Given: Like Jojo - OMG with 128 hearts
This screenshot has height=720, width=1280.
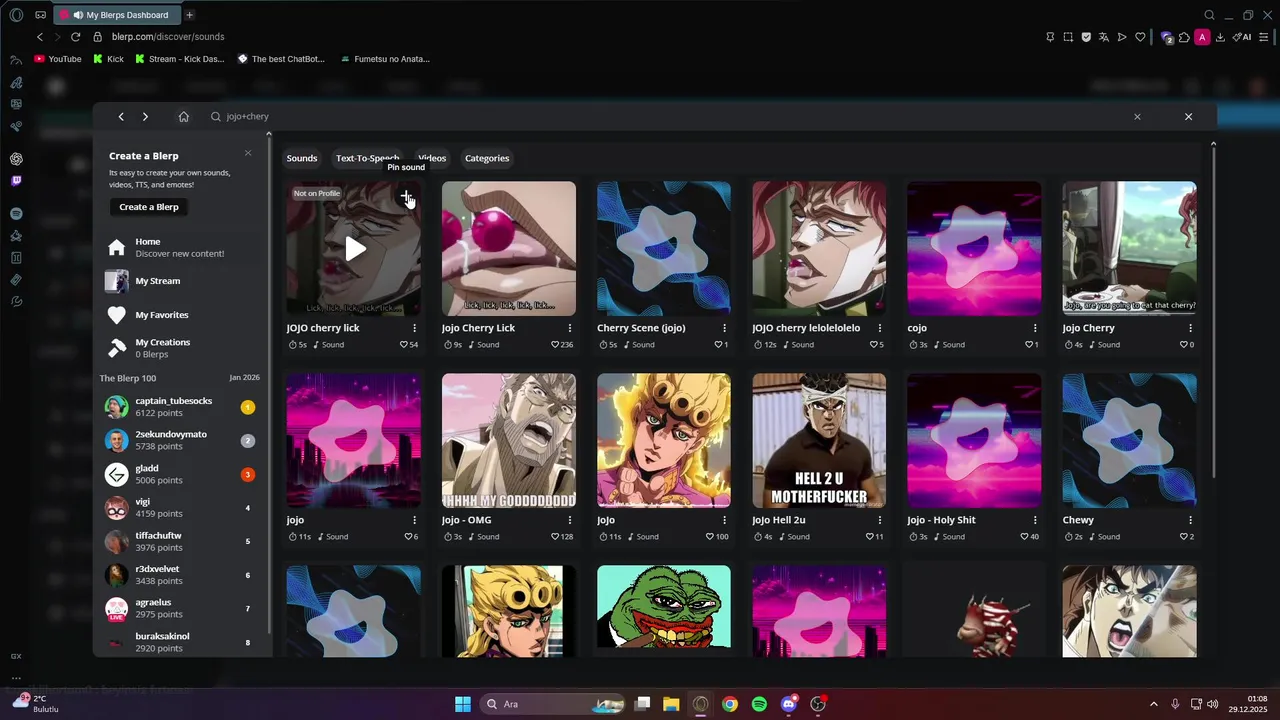Looking at the screenshot, I should (555, 537).
